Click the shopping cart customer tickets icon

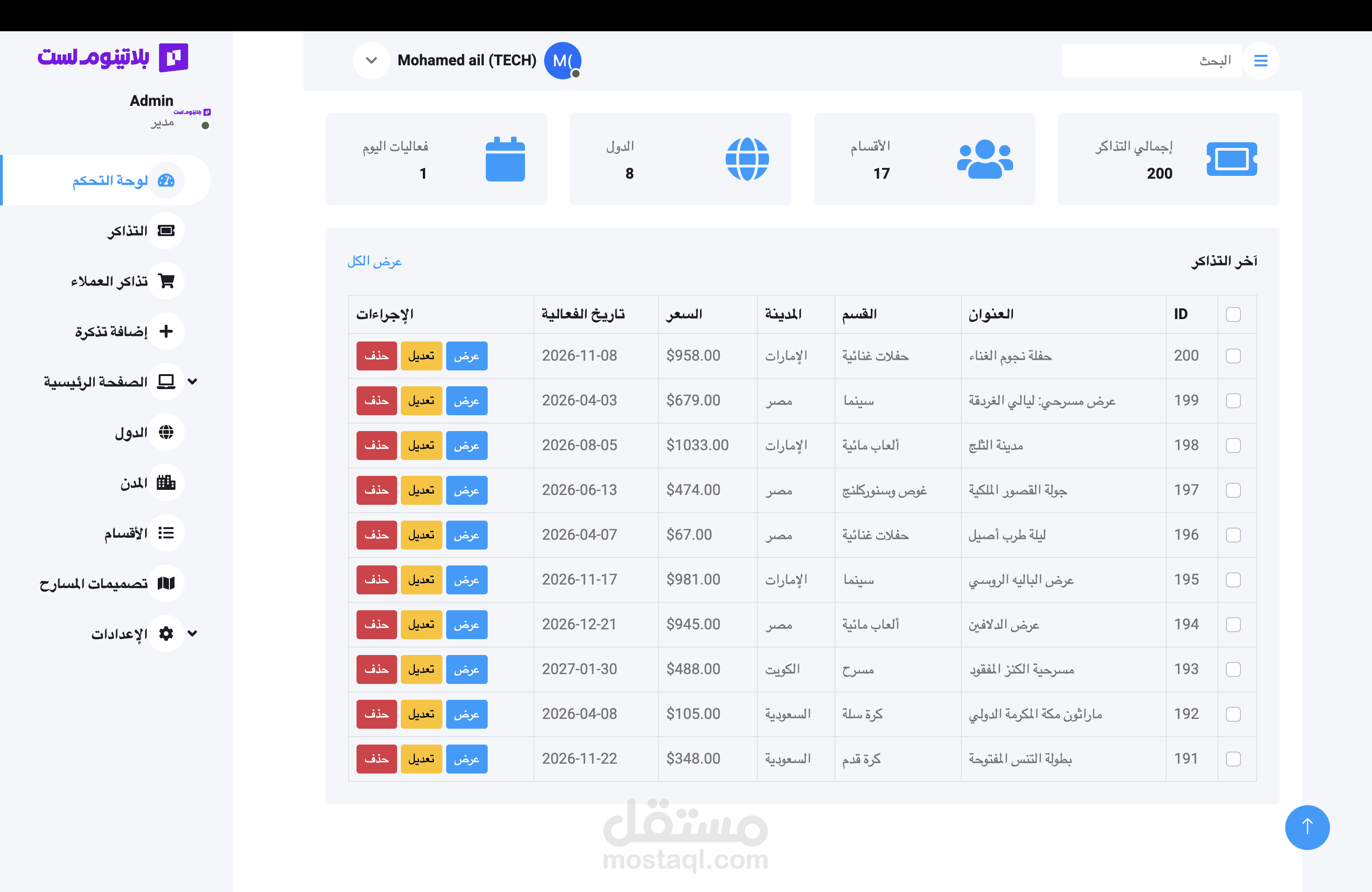[166, 281]
